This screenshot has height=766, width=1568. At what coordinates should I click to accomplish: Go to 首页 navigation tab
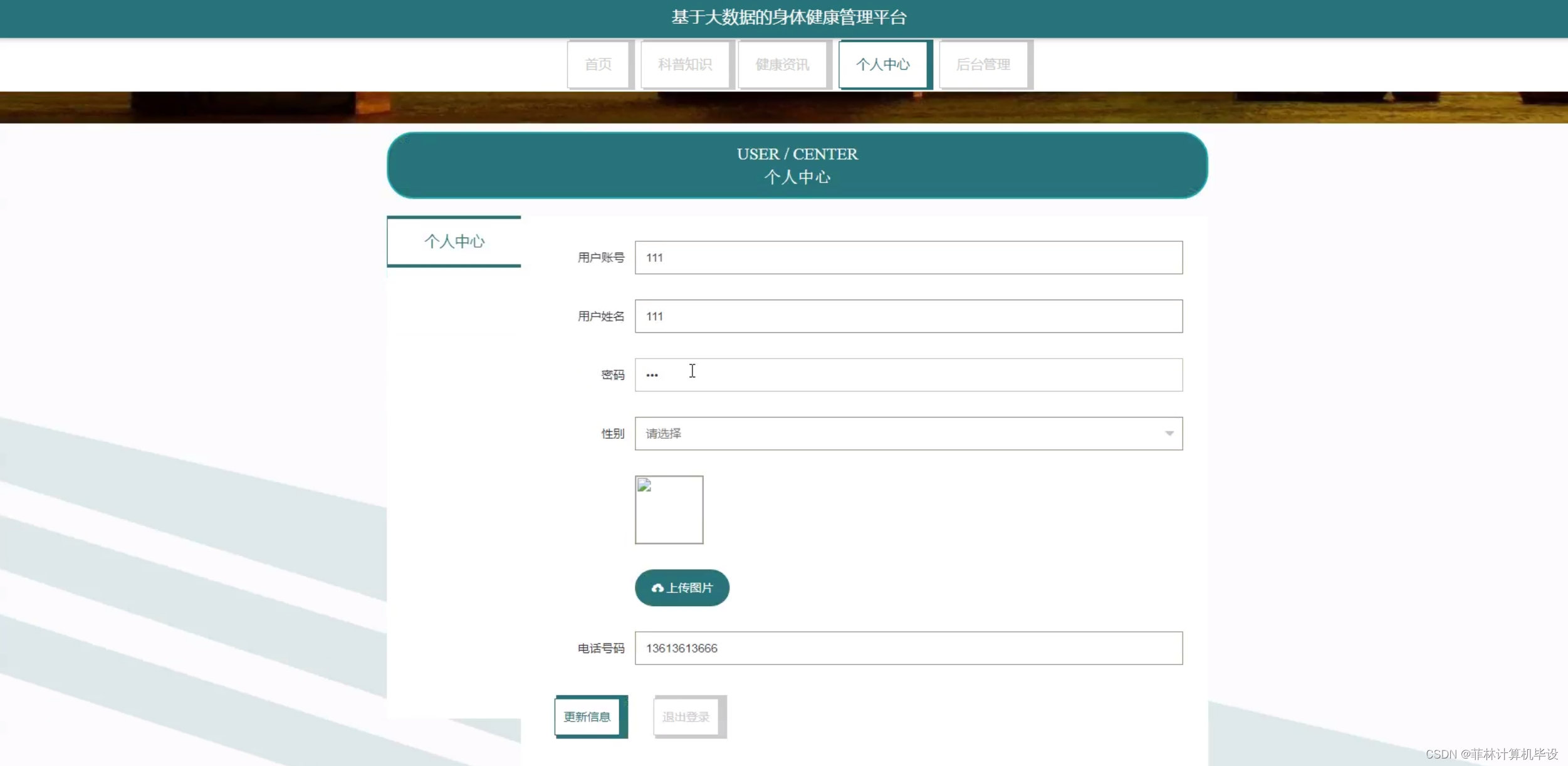pos(598,65)
